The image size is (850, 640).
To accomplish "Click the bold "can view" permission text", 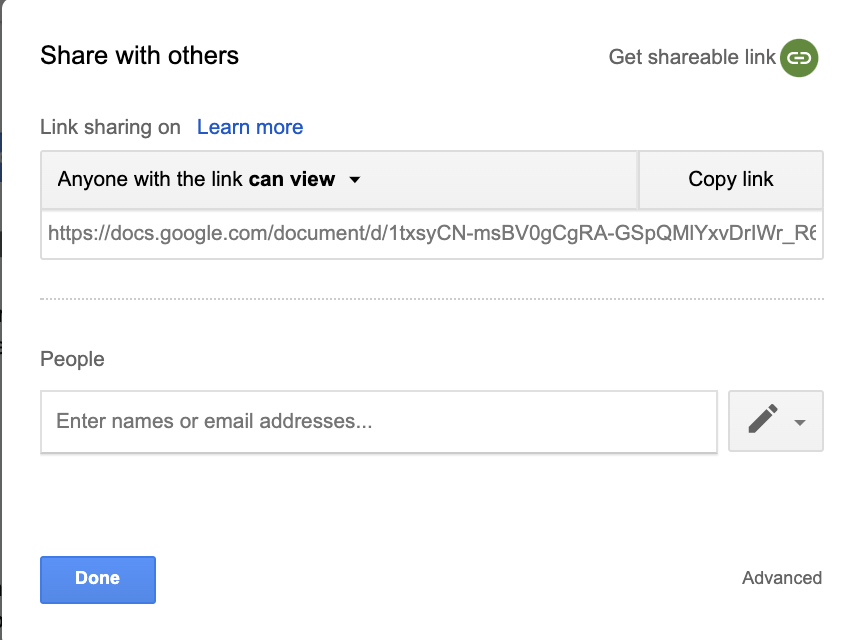I will (x=292, y=180).
